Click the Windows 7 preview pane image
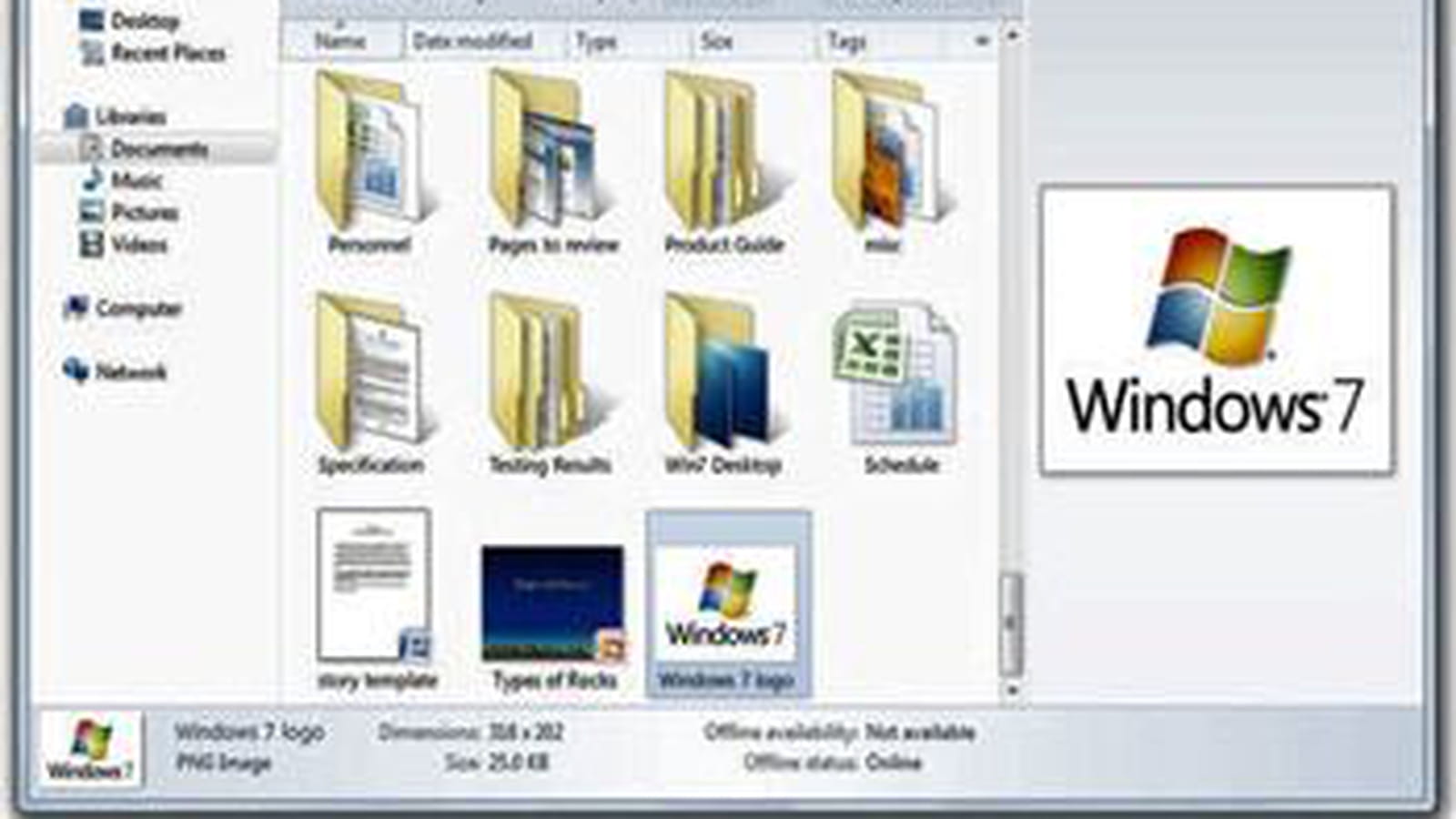Image resolution: width=1456 pixels, height=819 pixels. [1217, 329]
